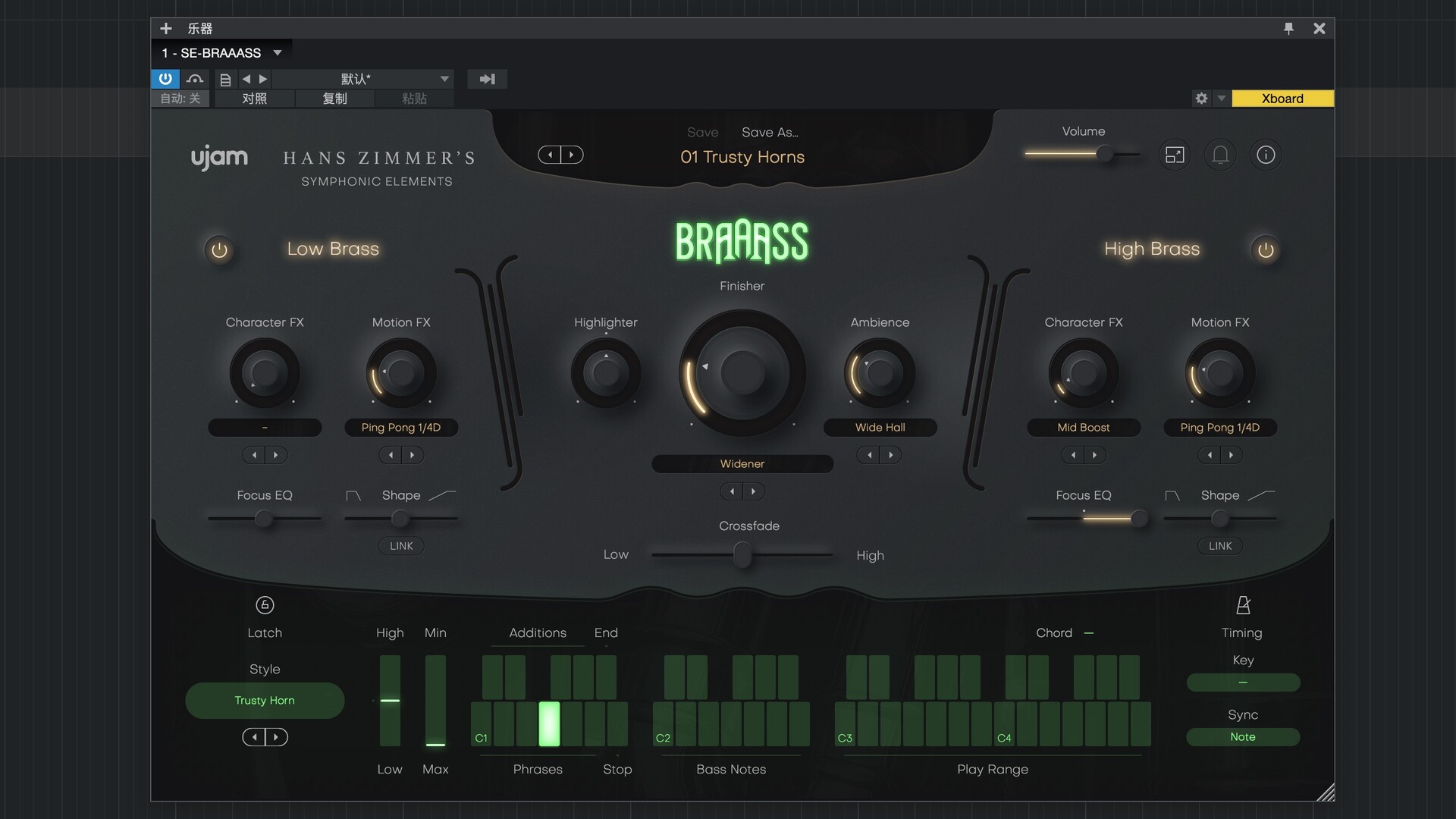Click the 自动: 关 automation button
The width and height of the screenshot is (1456, 819).
[180, 99]
